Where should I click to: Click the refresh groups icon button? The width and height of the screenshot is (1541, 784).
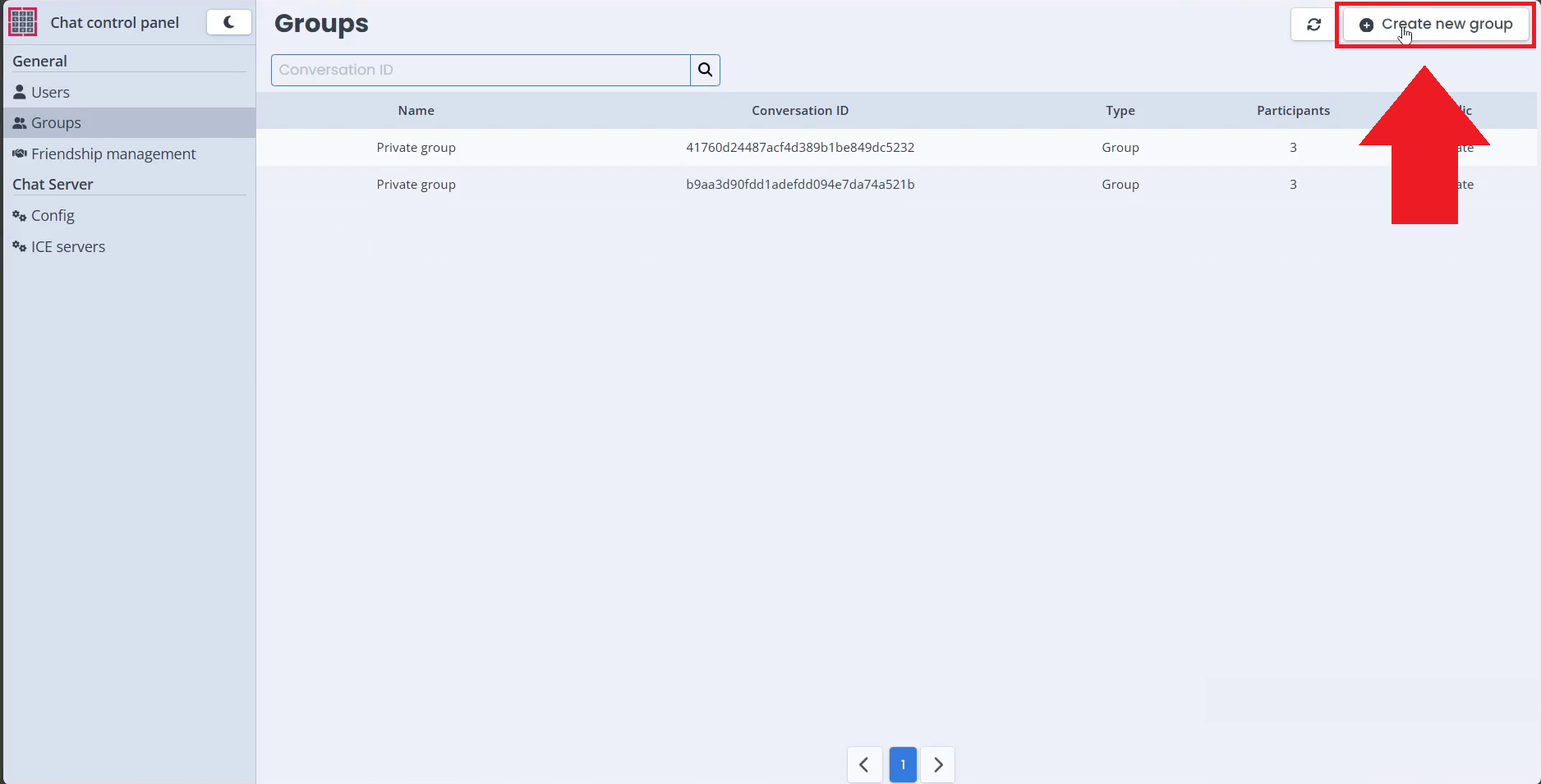[x=1313, y=25]
